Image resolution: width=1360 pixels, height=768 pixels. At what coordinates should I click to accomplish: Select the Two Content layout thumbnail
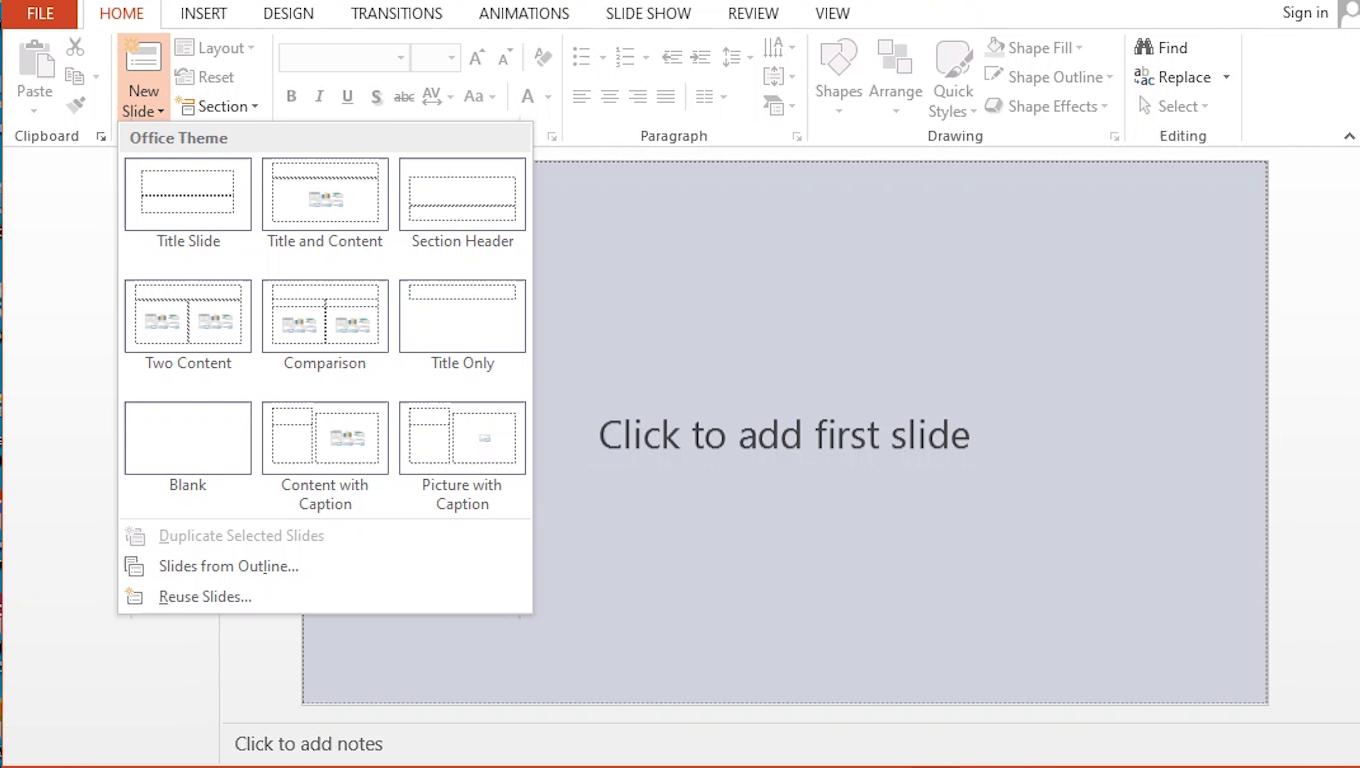click(188, 316)
